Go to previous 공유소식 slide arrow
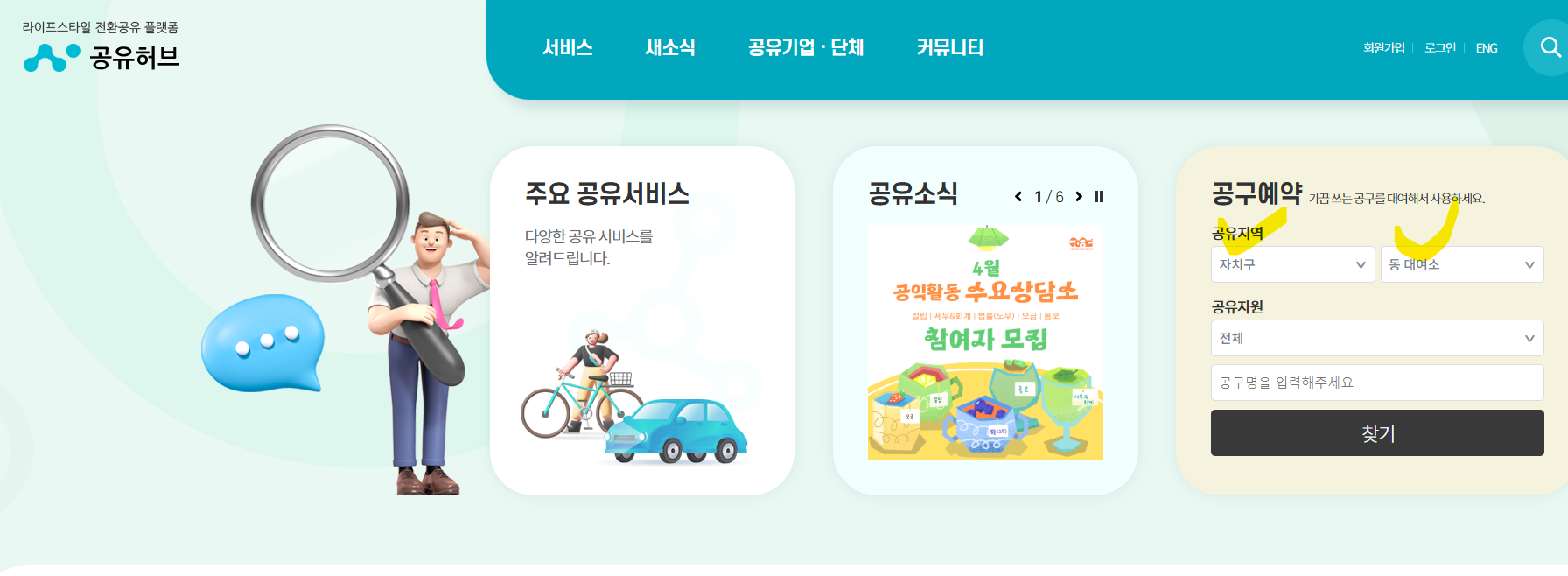This screenshot has width=1568, height=576. point(1018,197)
